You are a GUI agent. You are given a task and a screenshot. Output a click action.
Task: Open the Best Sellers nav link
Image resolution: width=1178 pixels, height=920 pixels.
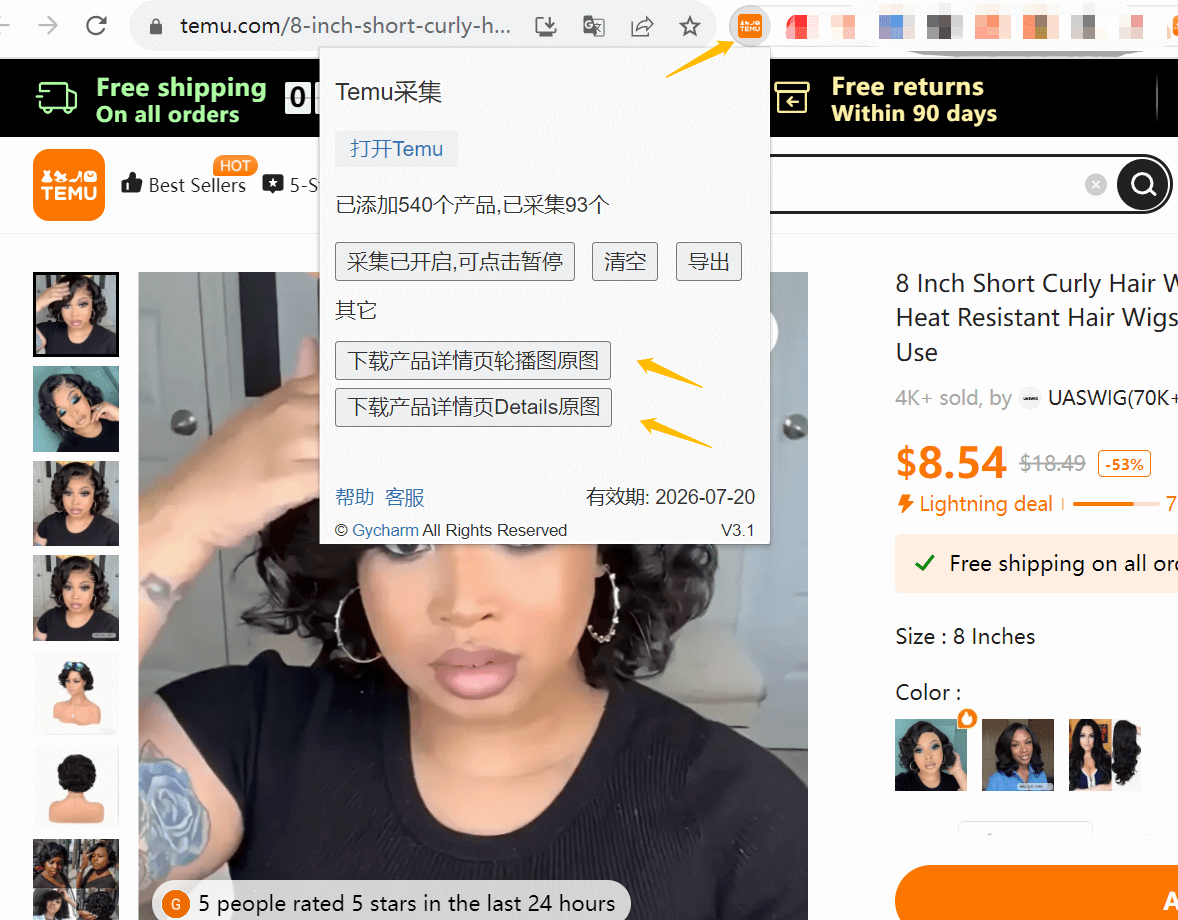197,186
